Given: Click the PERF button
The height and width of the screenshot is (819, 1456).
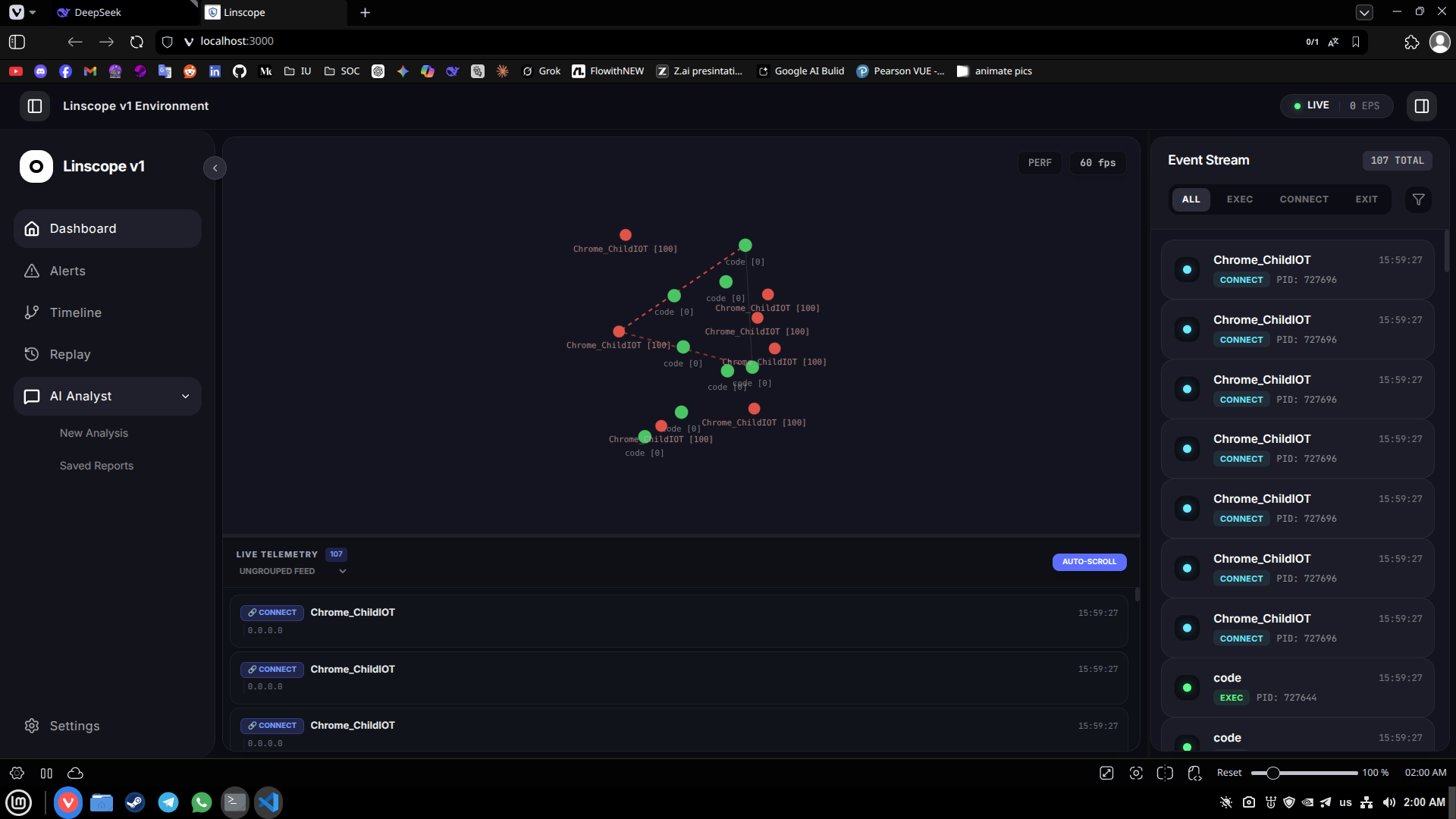Looking at the screenshot, I should [1040, 163].
